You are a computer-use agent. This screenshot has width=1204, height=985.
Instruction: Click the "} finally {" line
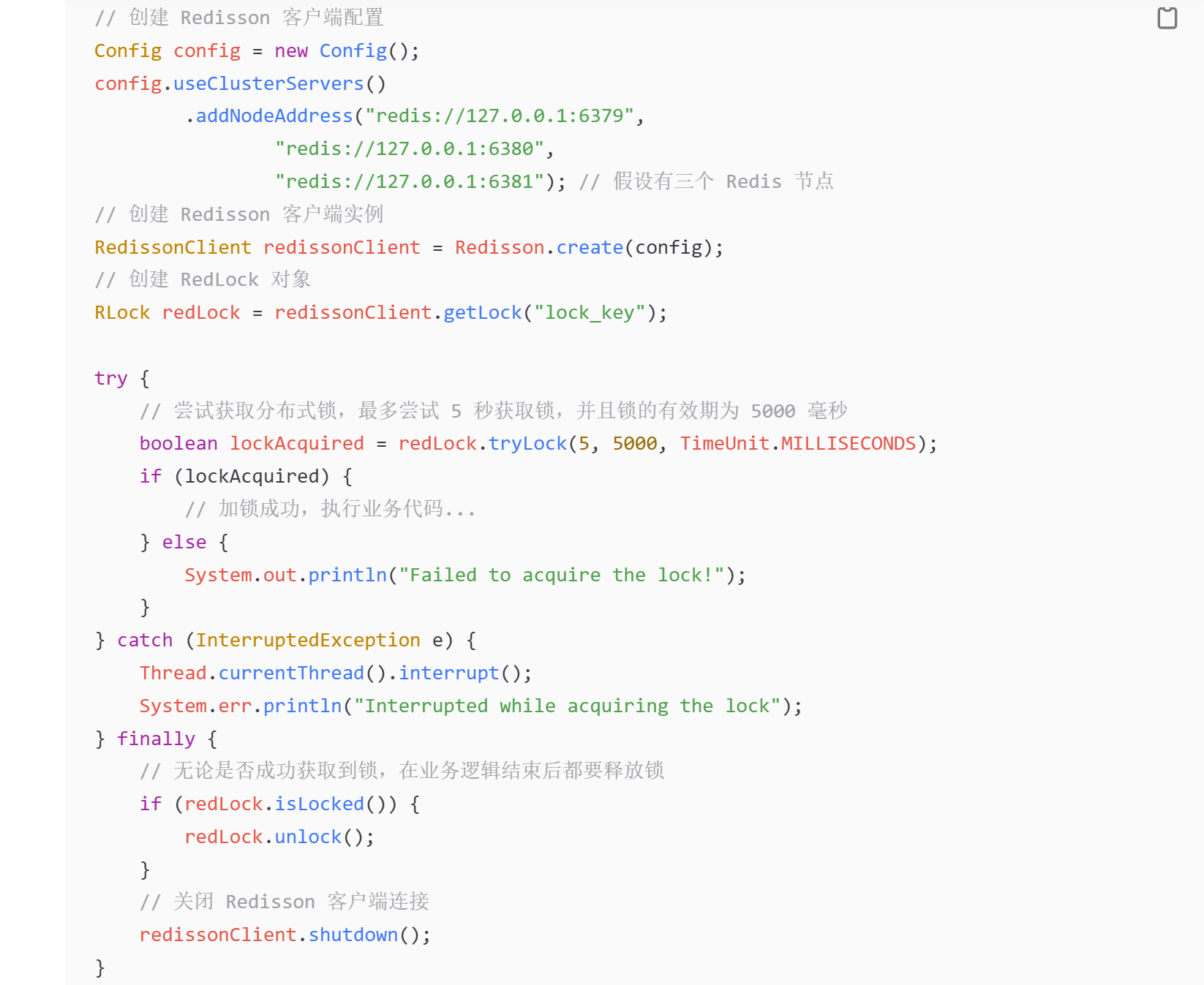point(157,739)
